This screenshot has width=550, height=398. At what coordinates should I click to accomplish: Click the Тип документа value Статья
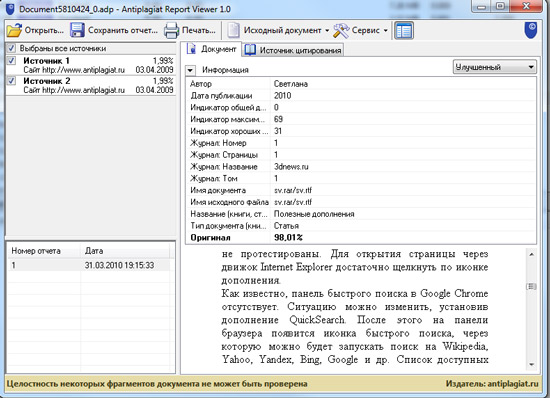286,226
